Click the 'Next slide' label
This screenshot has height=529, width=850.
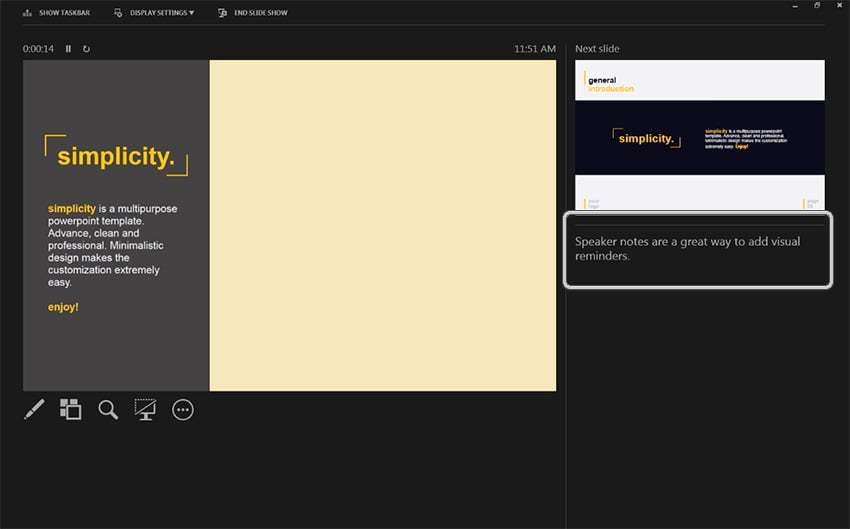[x=597, y=49]
